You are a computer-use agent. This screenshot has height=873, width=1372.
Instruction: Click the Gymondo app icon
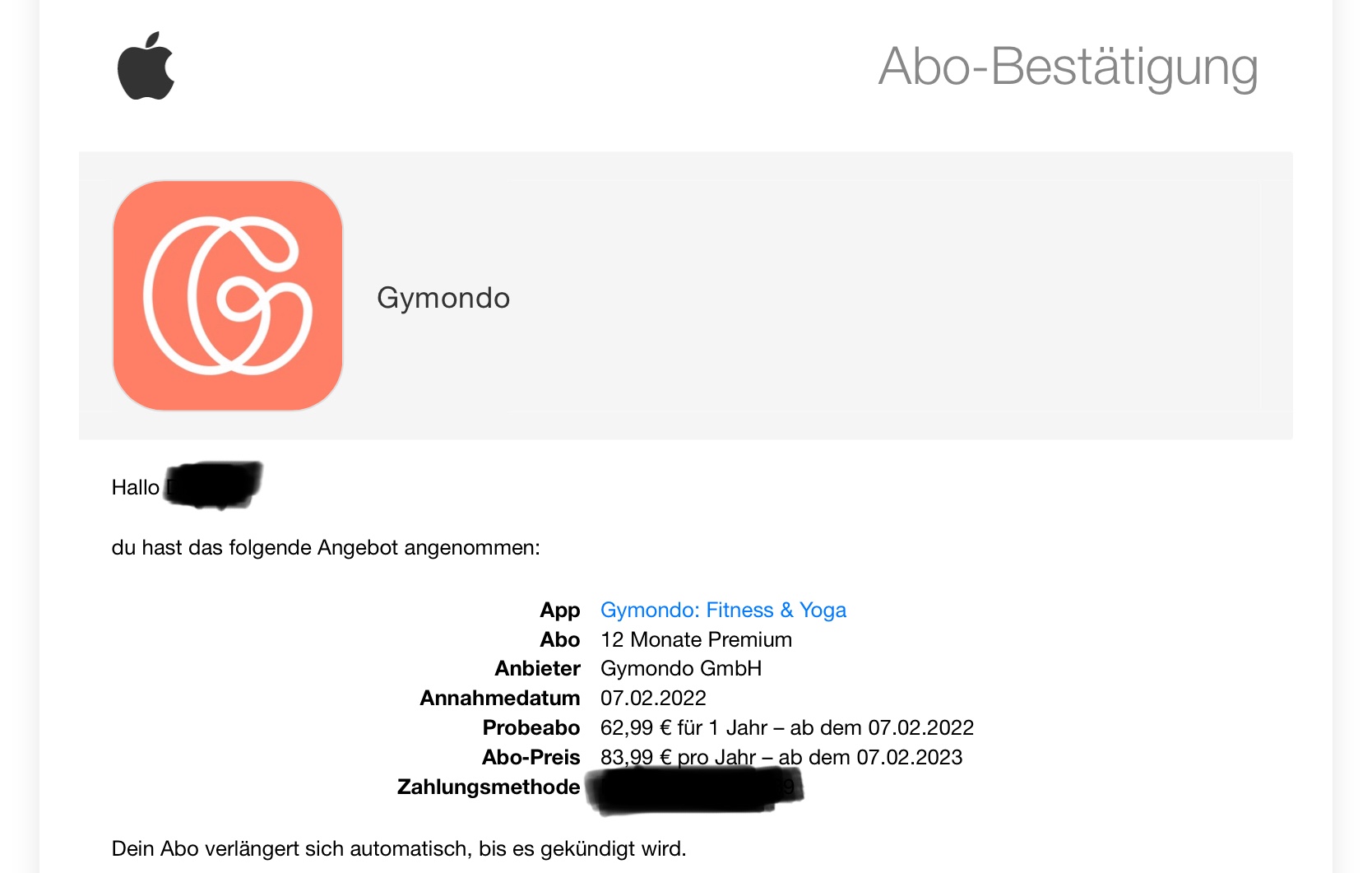[228, 295]
